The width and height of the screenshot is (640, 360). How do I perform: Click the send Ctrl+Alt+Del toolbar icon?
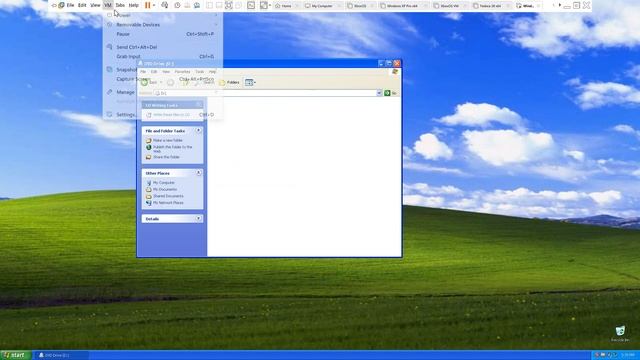tap(164, 5)
